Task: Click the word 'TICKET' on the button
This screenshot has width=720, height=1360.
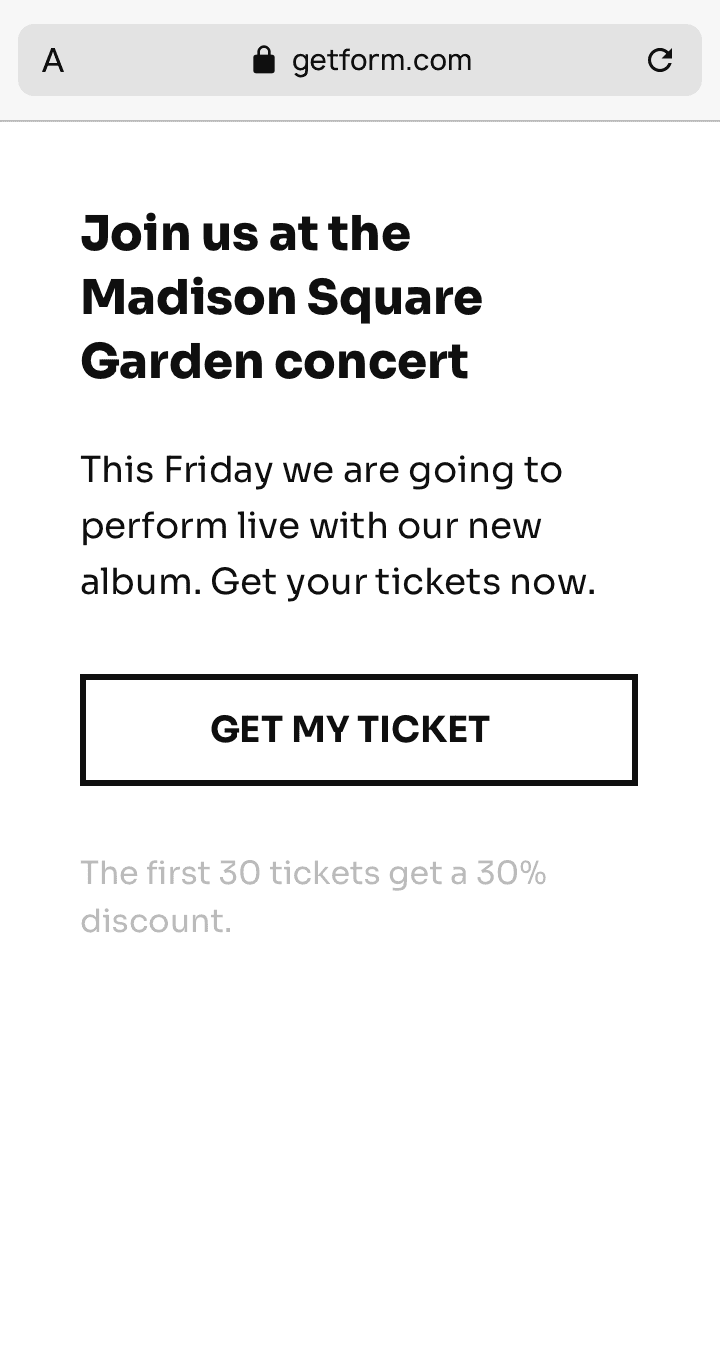Action: (x=423, y=730)
